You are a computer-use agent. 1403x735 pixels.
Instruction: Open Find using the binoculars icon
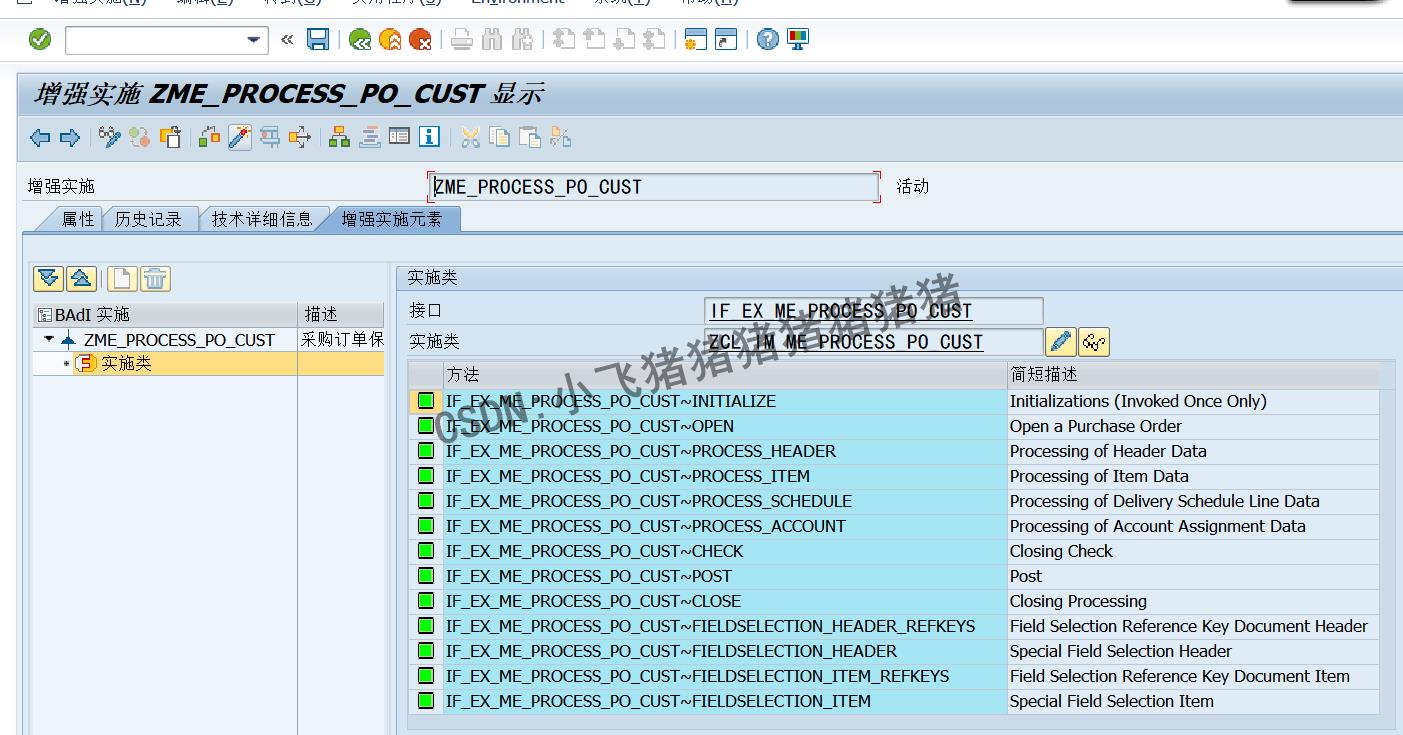point(491,40)
